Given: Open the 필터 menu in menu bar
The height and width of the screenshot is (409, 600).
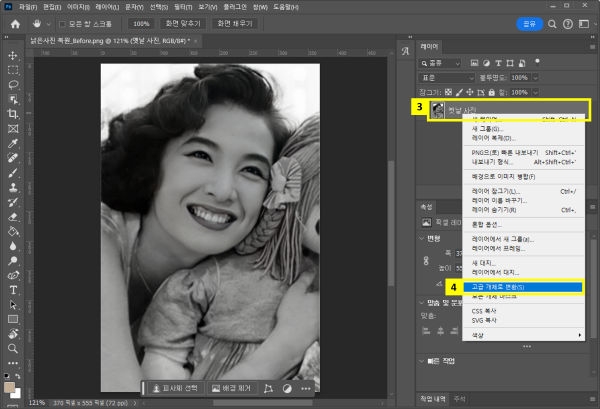Looking at the screenshot, I should pyautogui.click(x=182, y=6).
